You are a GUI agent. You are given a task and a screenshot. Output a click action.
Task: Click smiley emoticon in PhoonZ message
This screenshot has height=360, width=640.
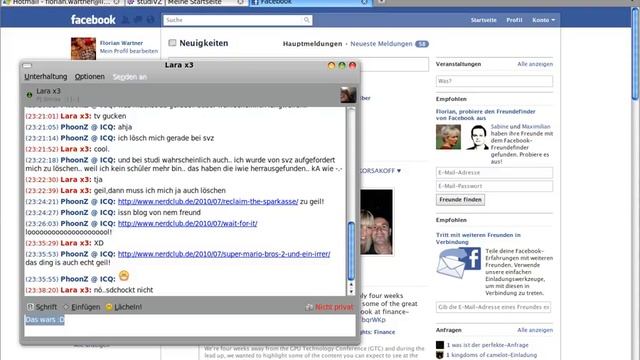pos(124,276)
